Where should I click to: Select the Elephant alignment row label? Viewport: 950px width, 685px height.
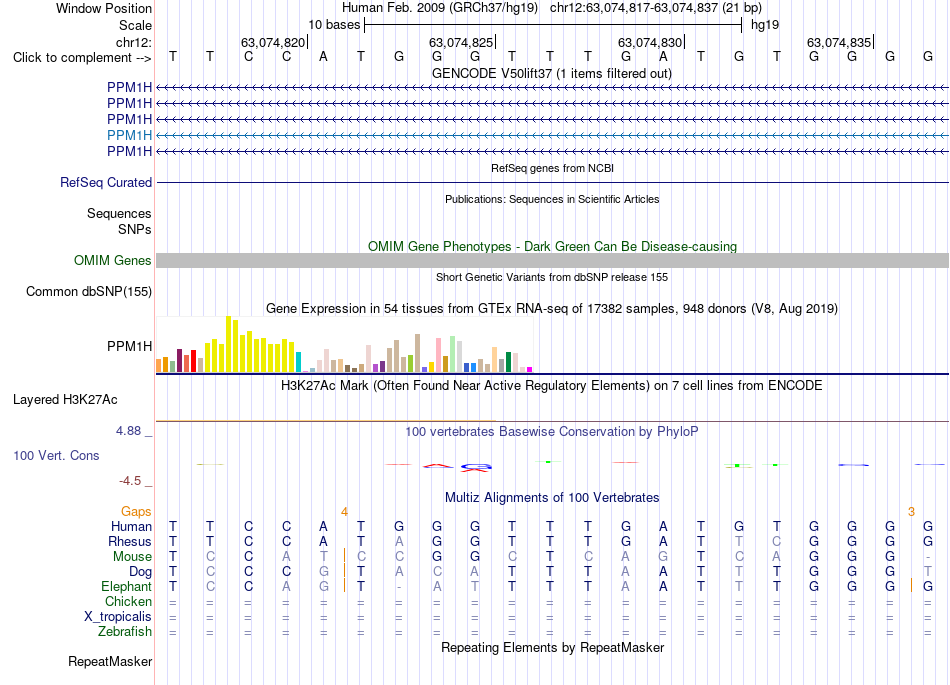[x=126, y=586]
